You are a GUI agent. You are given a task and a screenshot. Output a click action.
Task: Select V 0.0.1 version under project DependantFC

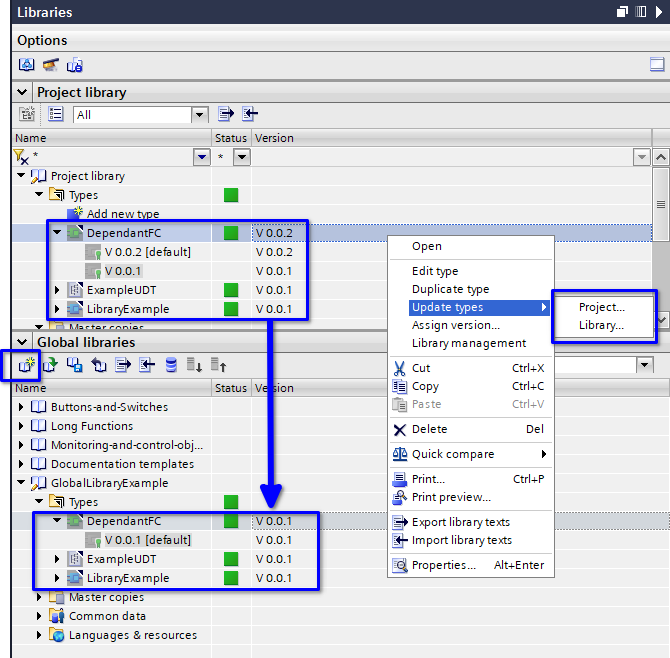[x=122, y=271]
